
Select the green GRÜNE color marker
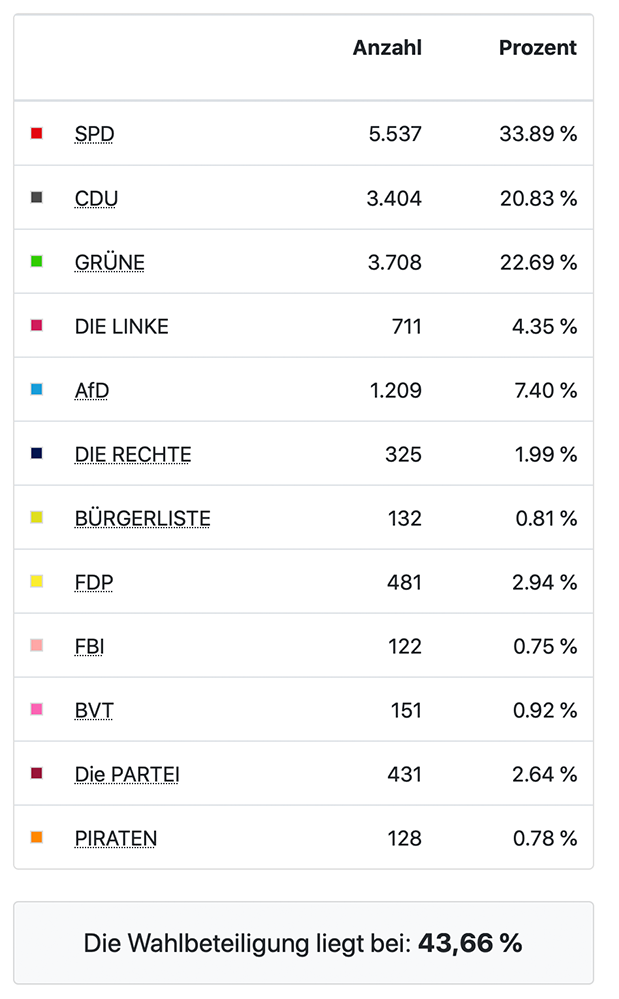coord(37,261)
